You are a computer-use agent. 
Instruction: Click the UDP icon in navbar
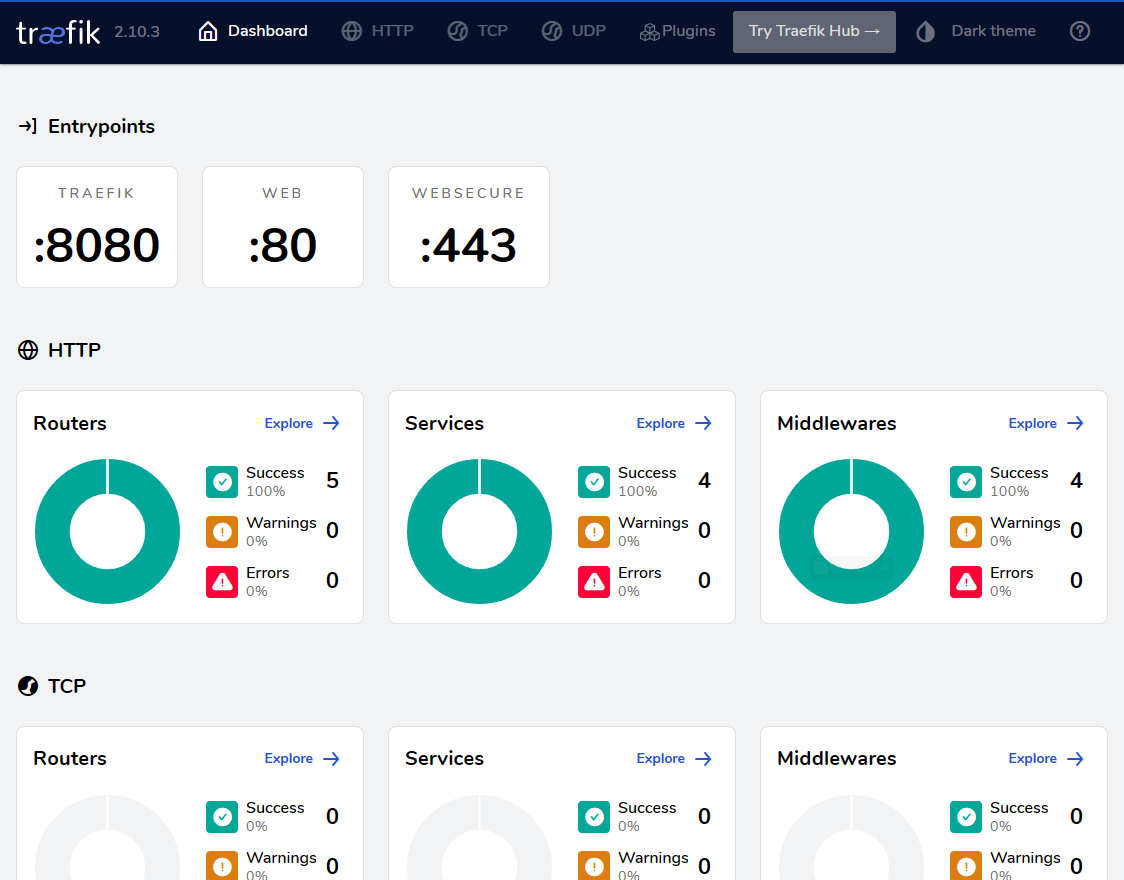coord(552,31)
